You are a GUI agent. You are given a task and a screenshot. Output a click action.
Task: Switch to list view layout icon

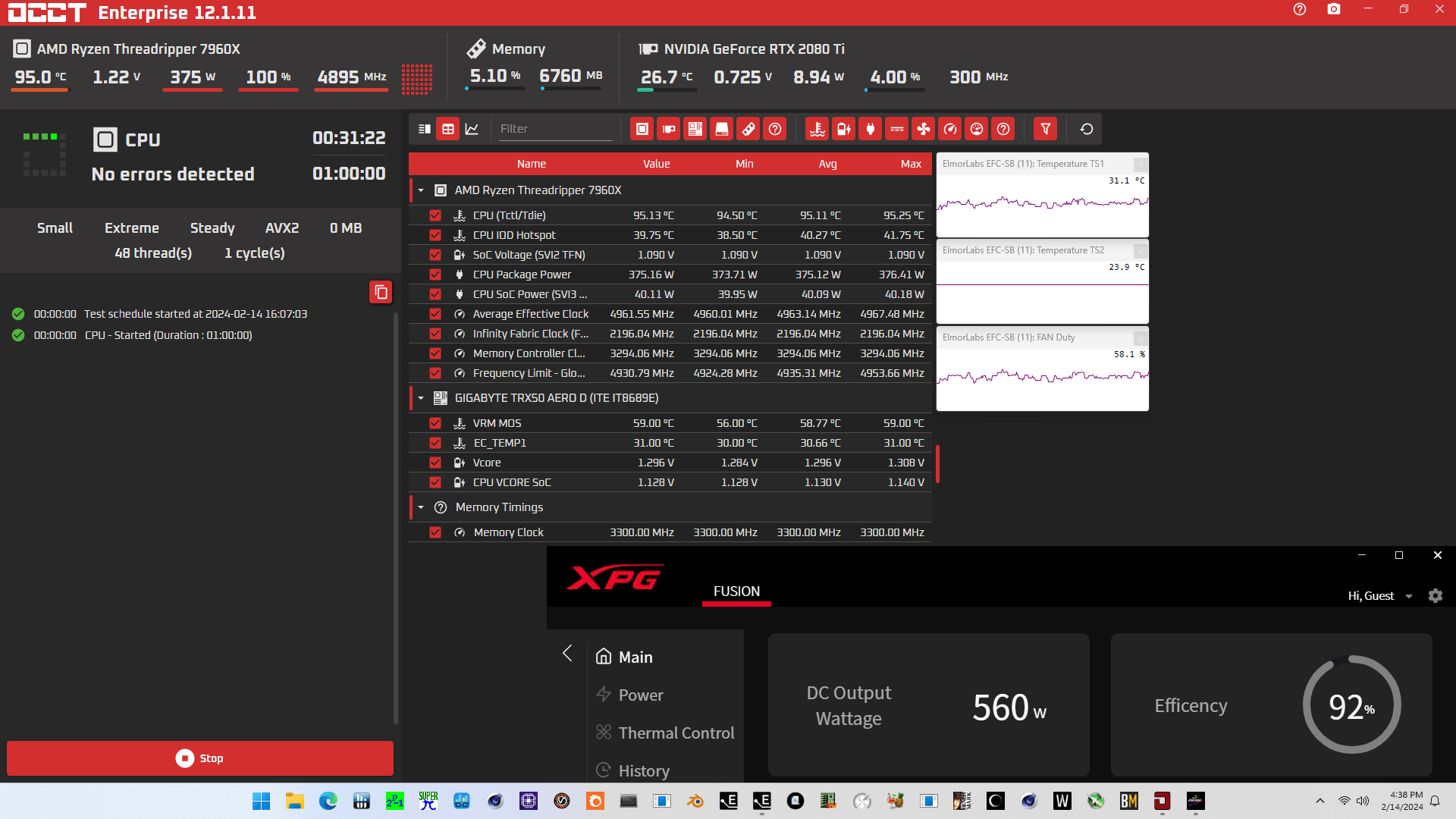click(425, 129)
